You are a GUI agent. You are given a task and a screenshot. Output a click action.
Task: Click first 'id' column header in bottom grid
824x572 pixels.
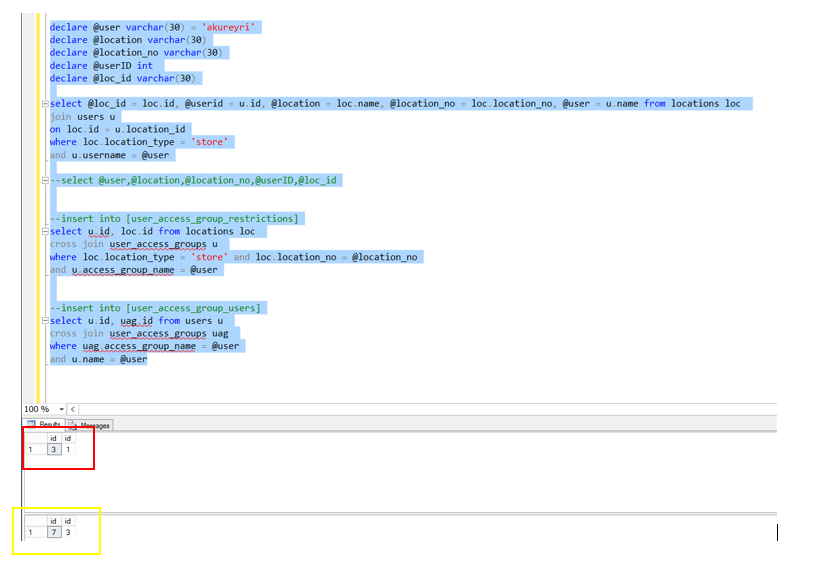coord(54,521)
